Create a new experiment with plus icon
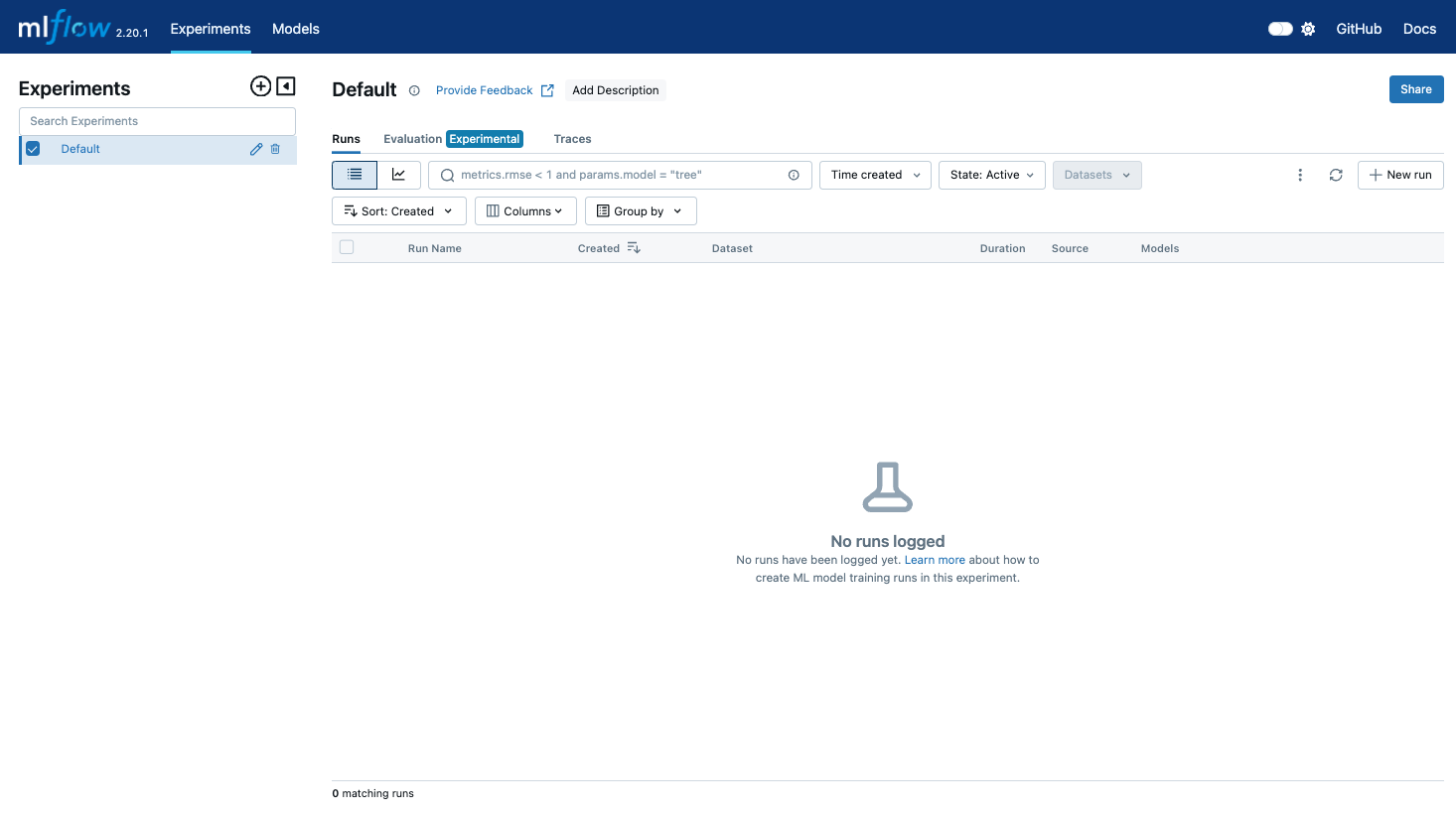This screenshot has height=814, width=1456. 260,86
